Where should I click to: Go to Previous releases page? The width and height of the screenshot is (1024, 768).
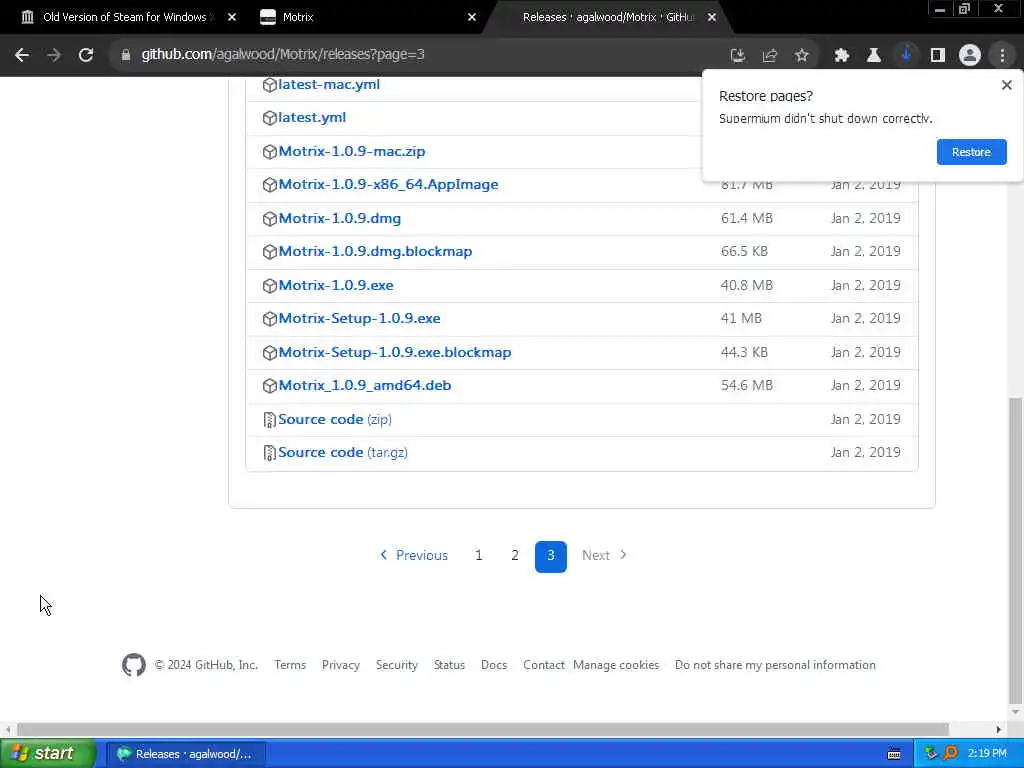click(414, 556)
